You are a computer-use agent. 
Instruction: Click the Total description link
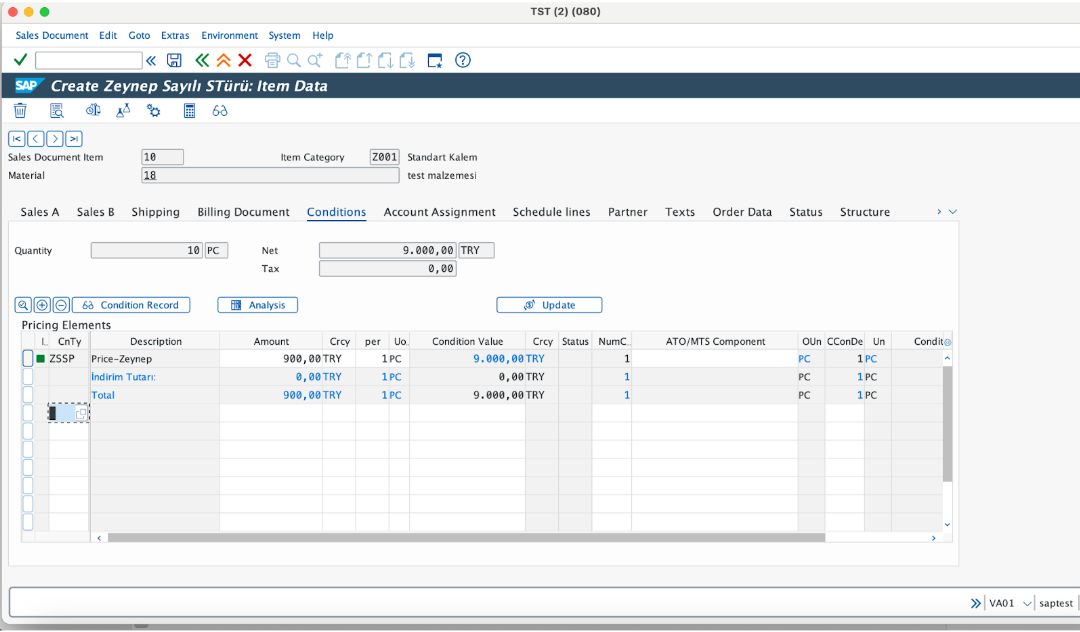click(x=103, y=395)
